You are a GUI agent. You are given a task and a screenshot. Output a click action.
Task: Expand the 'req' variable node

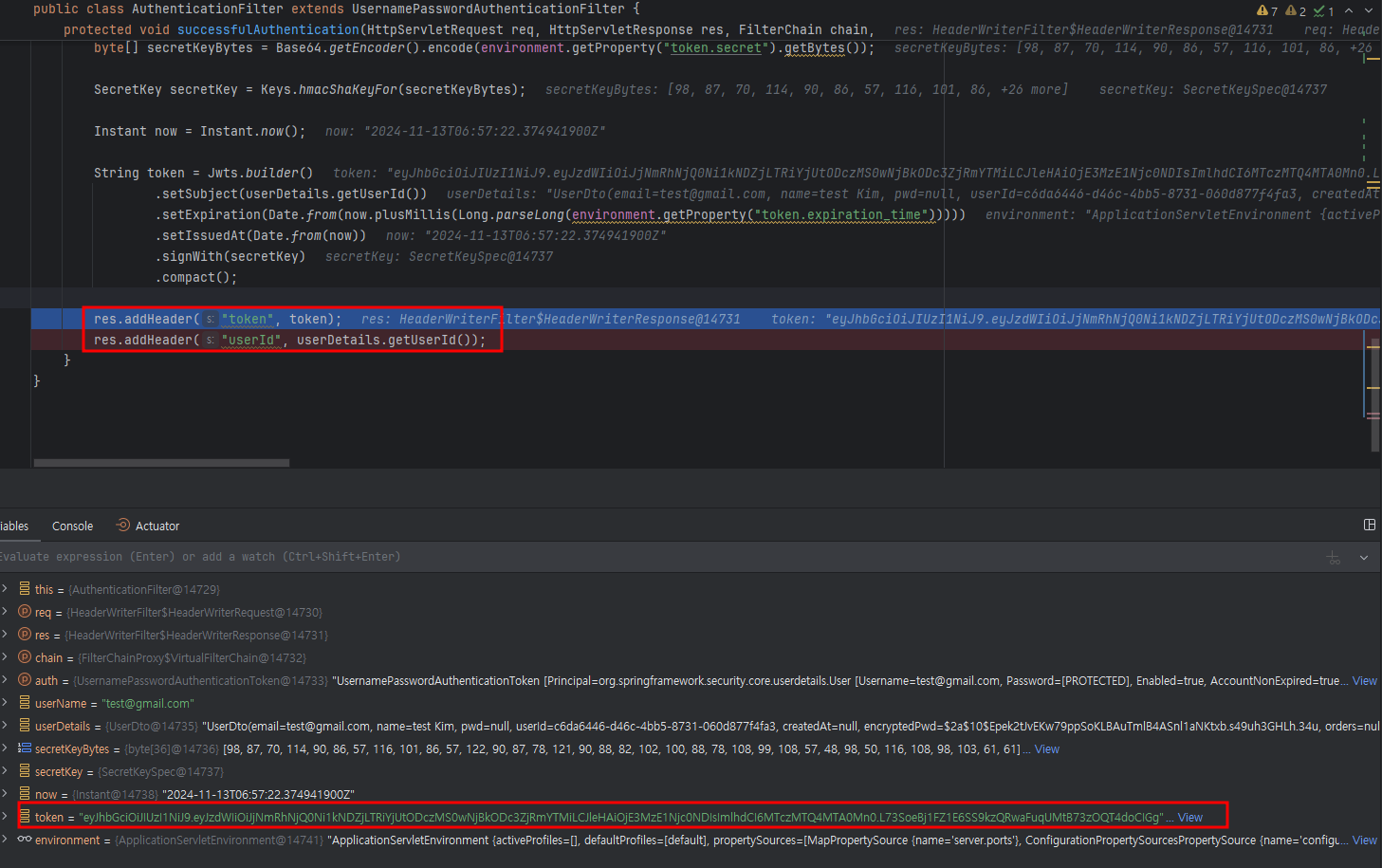5,612
